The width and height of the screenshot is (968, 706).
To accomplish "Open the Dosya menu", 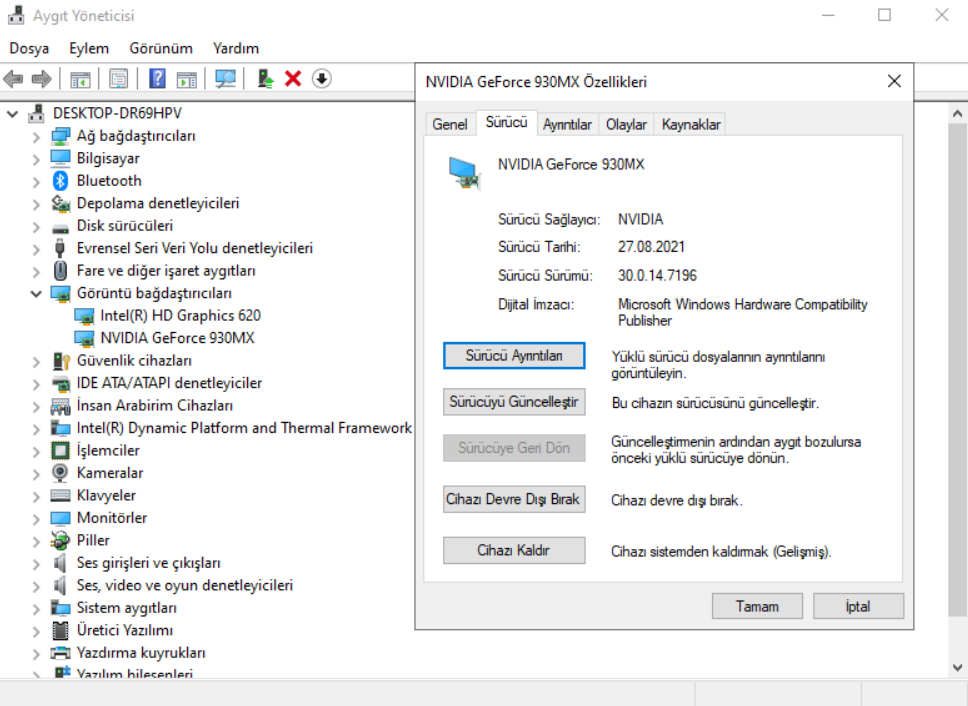I will pyautogui.click(x=29, y=48).
